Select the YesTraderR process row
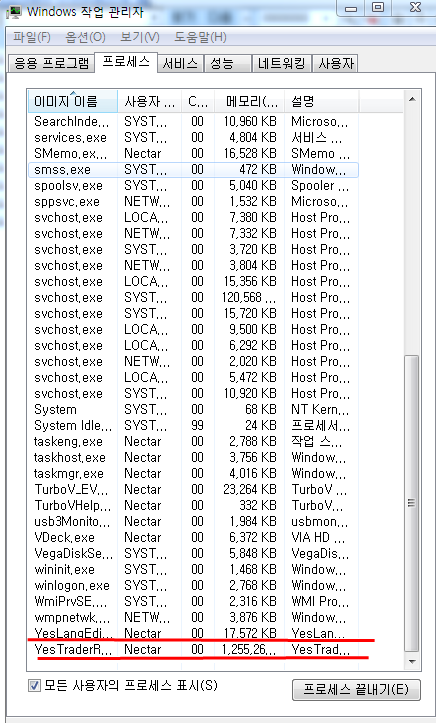 (193, 650)
